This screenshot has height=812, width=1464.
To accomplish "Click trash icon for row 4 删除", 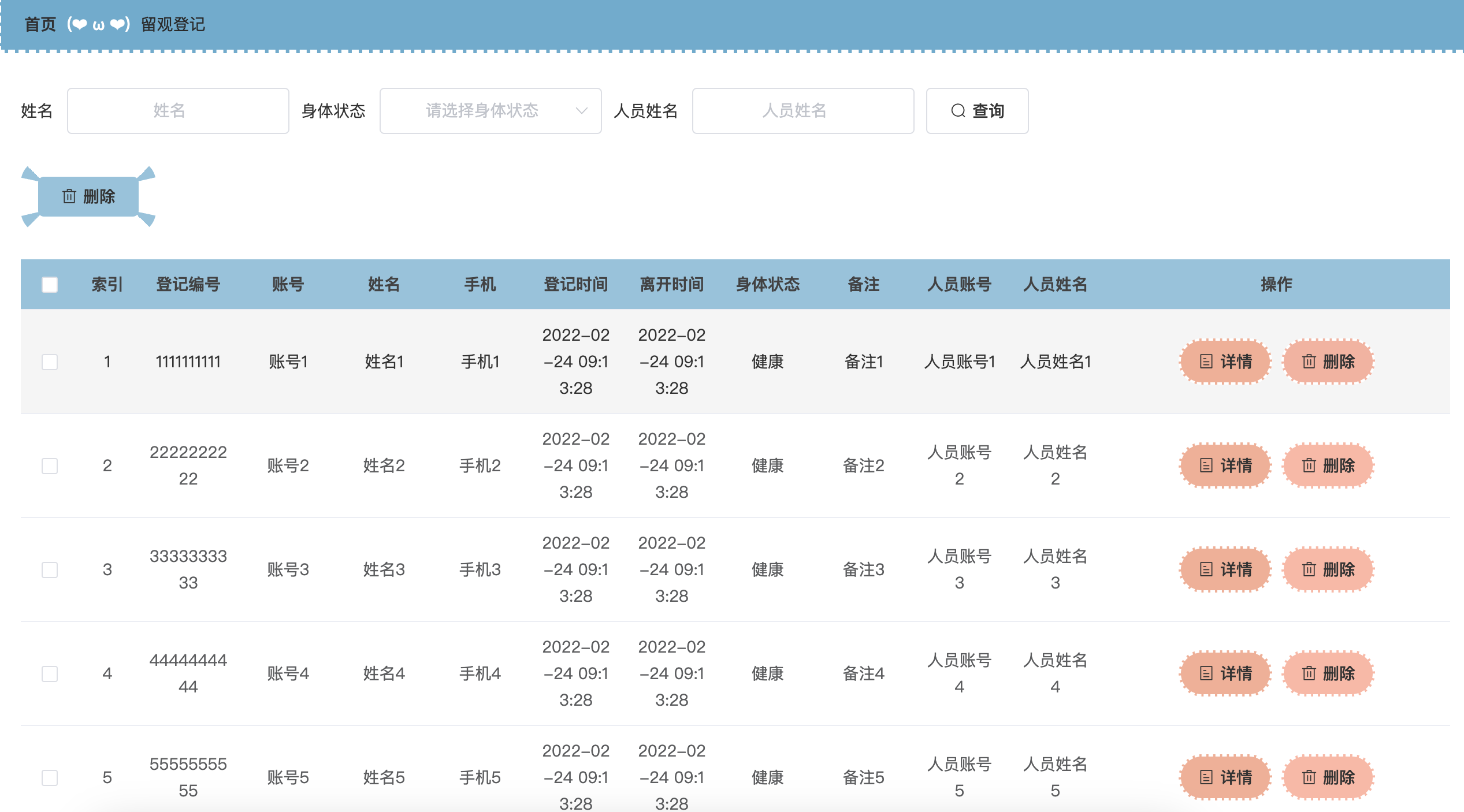I will (x=1309, y=673).
